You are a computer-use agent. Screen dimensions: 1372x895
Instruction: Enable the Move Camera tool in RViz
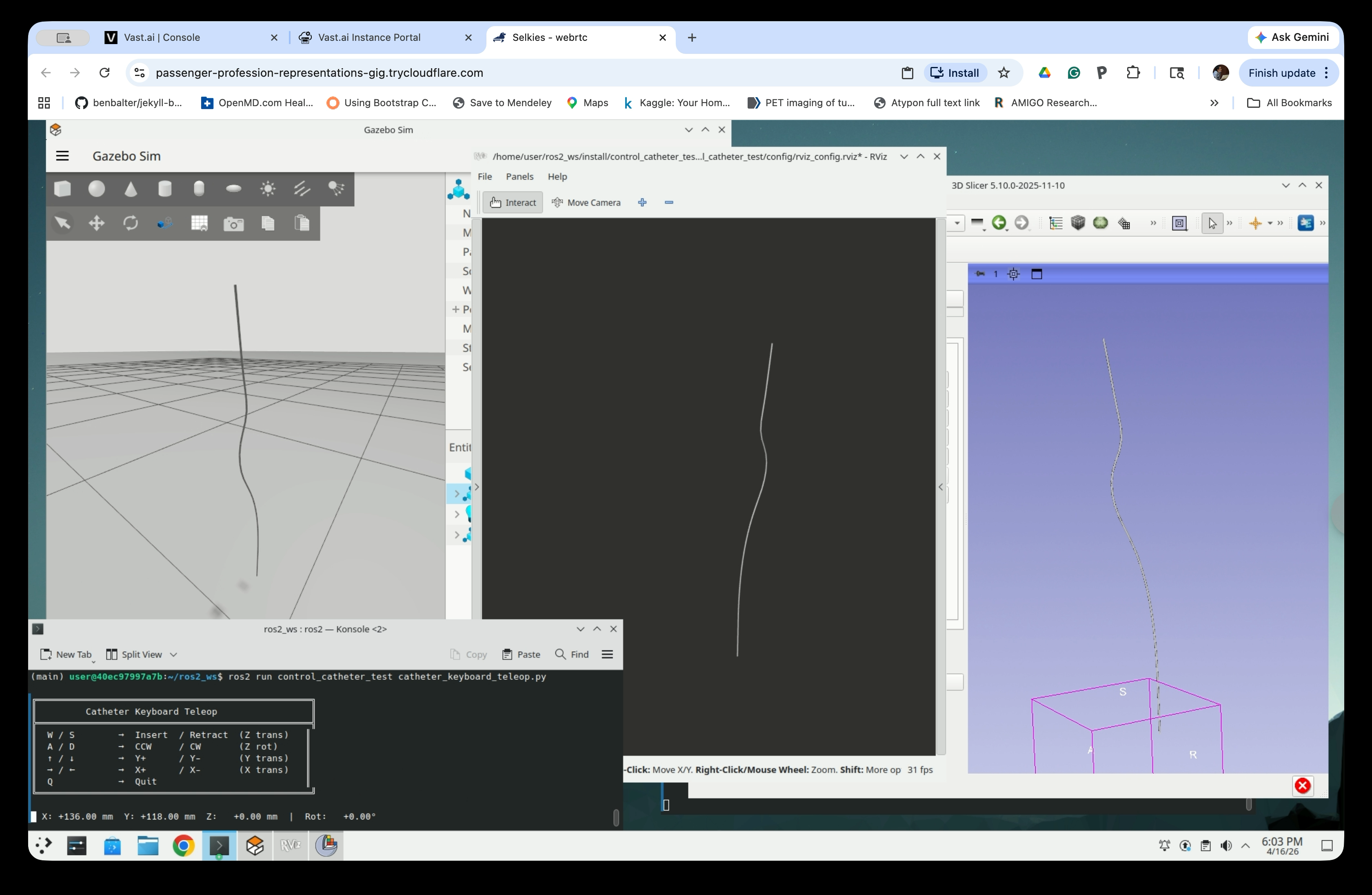point(586,203)
